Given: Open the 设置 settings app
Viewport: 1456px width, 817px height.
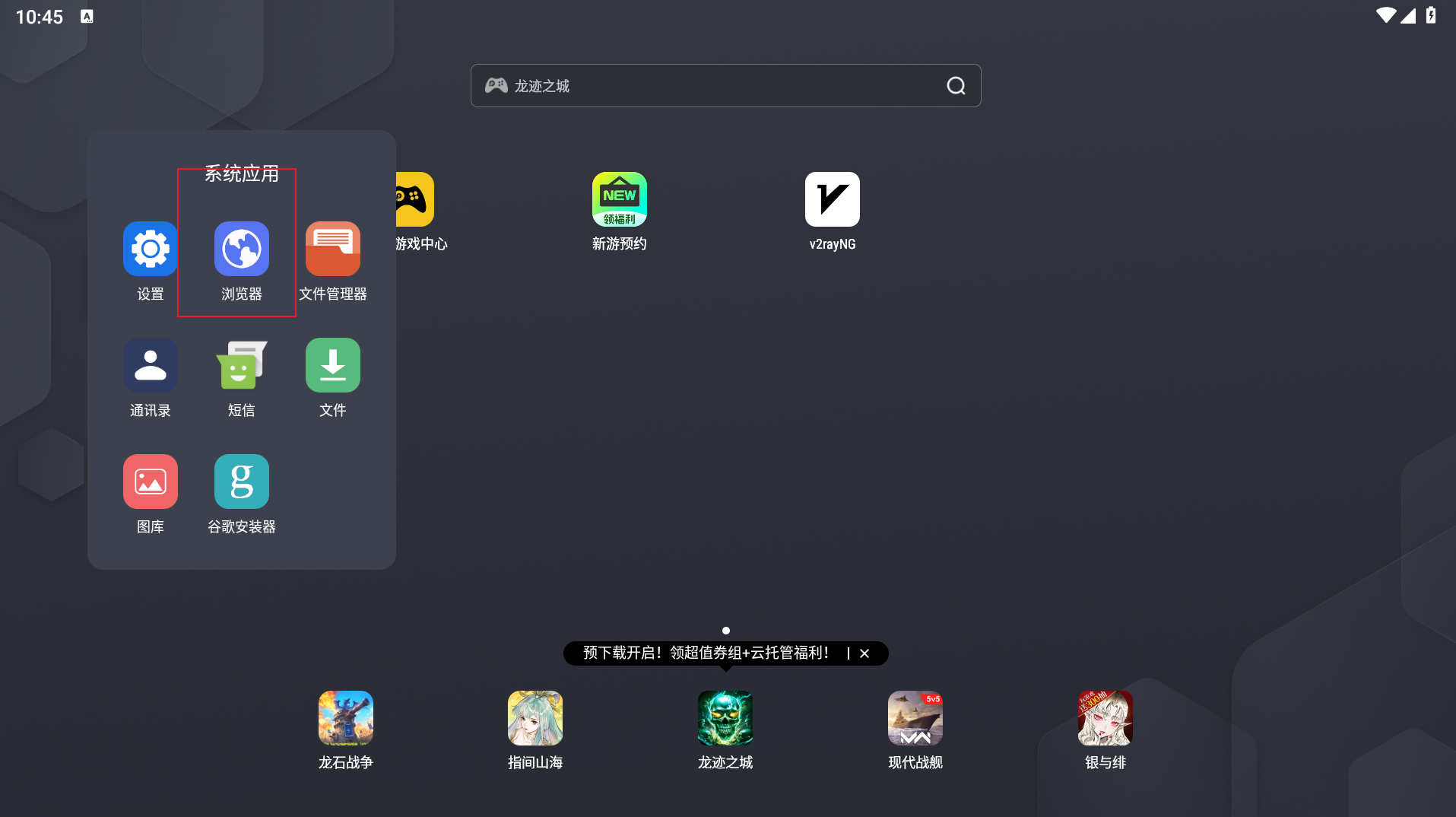Looking at the screenshot, I should (x=151, y=249).
